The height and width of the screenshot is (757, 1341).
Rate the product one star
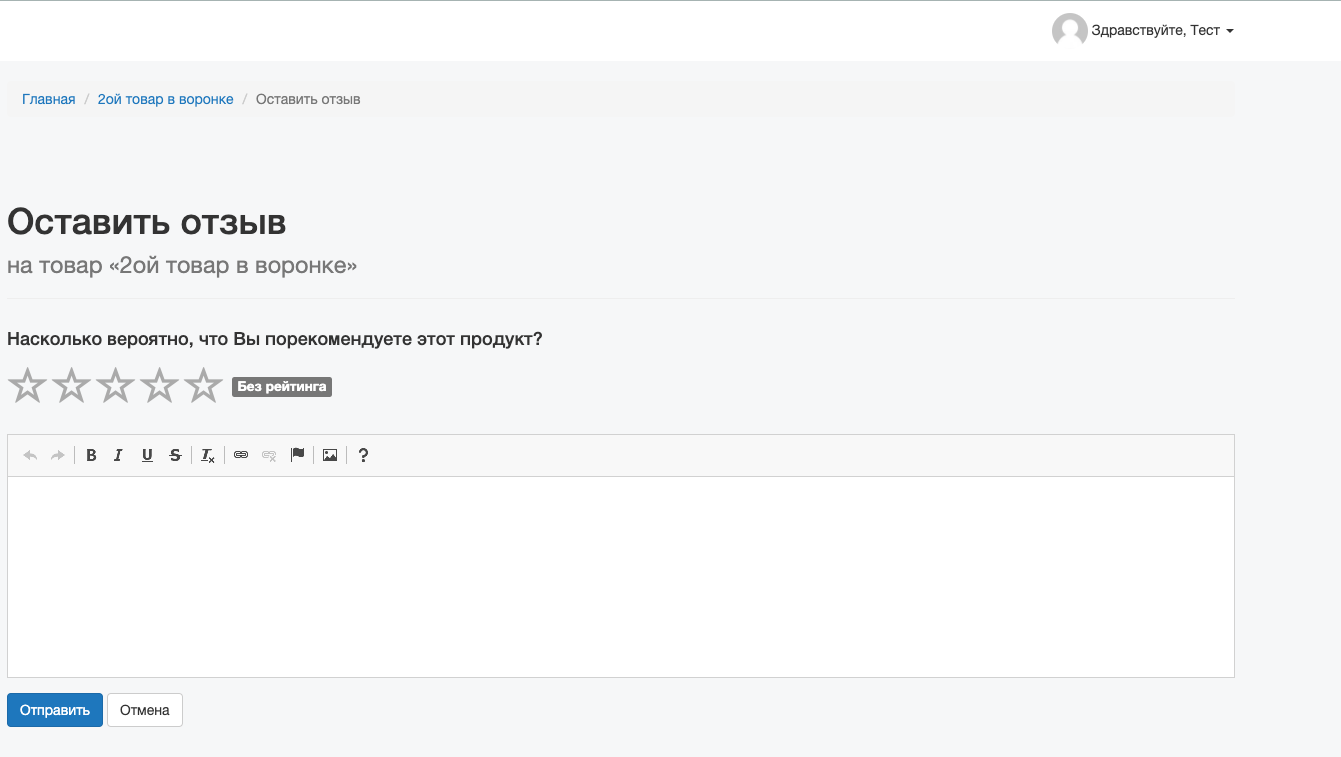point(28,386)
